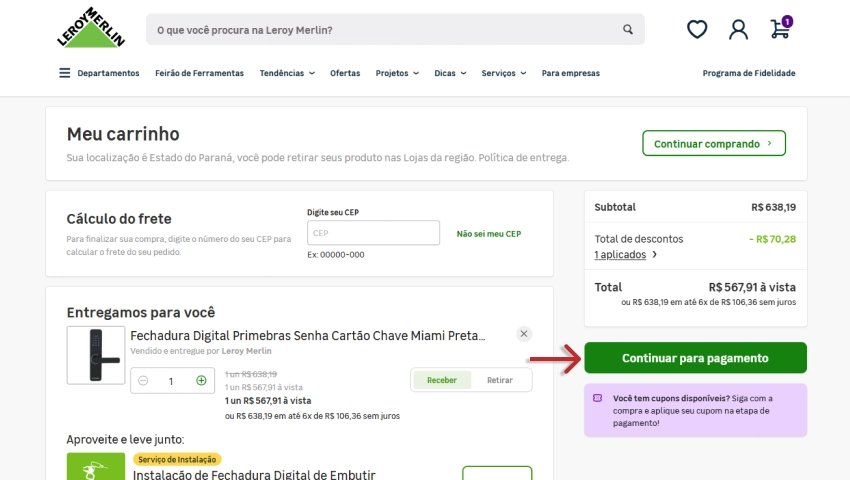Click the Leroy Merlin logo
Viewport: 850px width, 480px height.
(x=91, y=27)
